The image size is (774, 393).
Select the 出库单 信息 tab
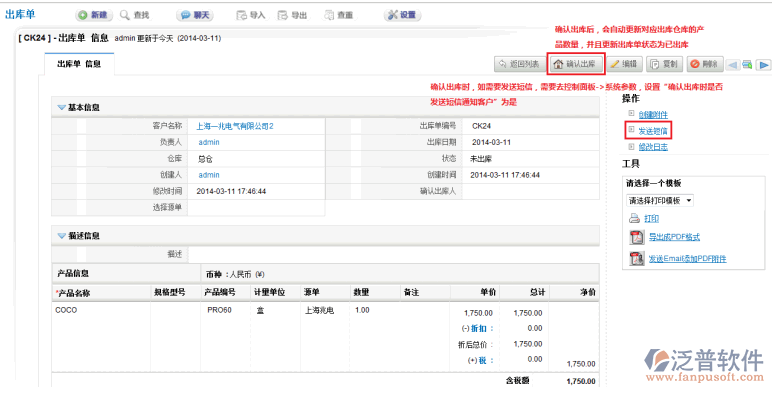(x=79, y=64)
